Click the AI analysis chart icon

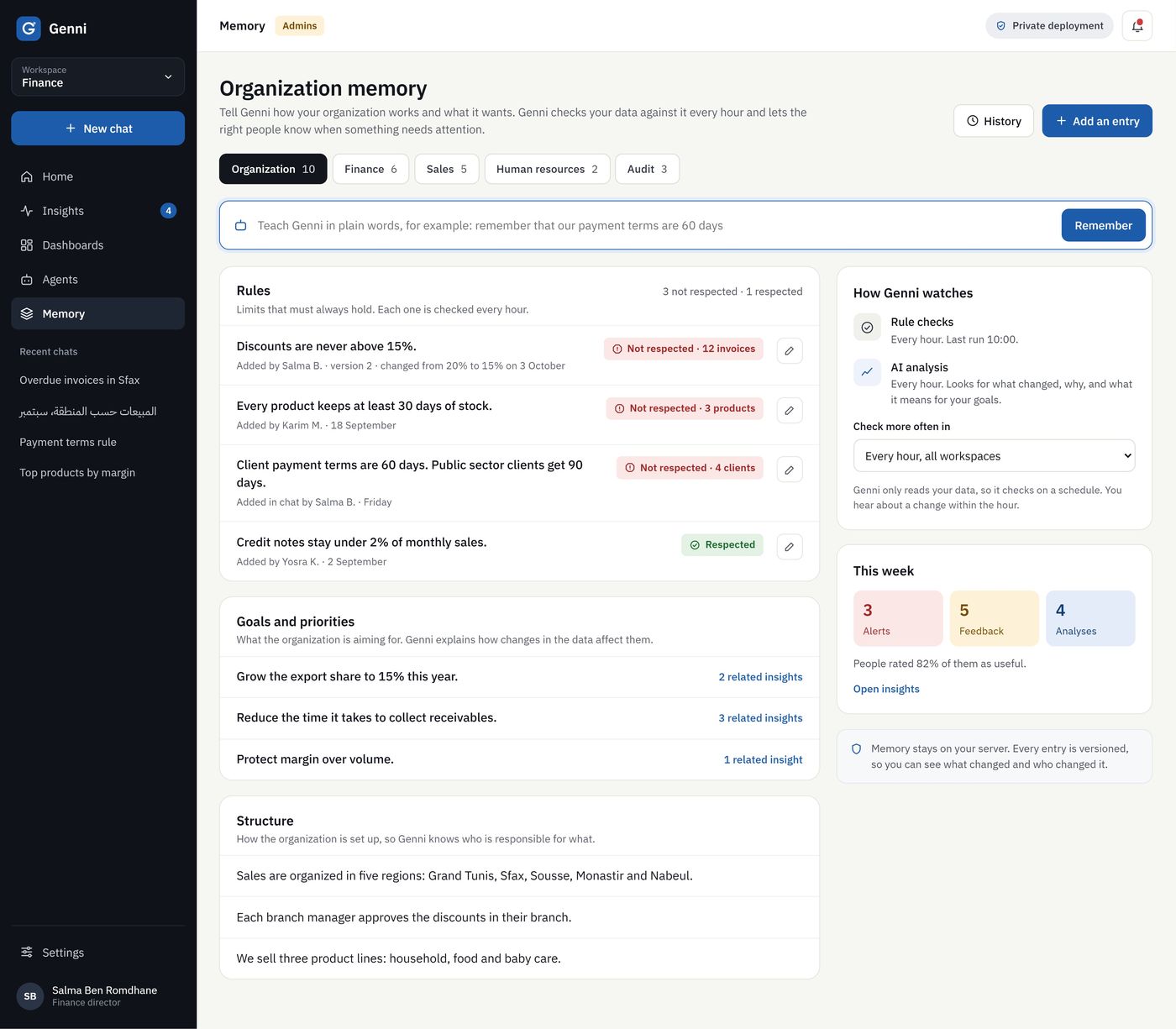(x=867, y=372)
